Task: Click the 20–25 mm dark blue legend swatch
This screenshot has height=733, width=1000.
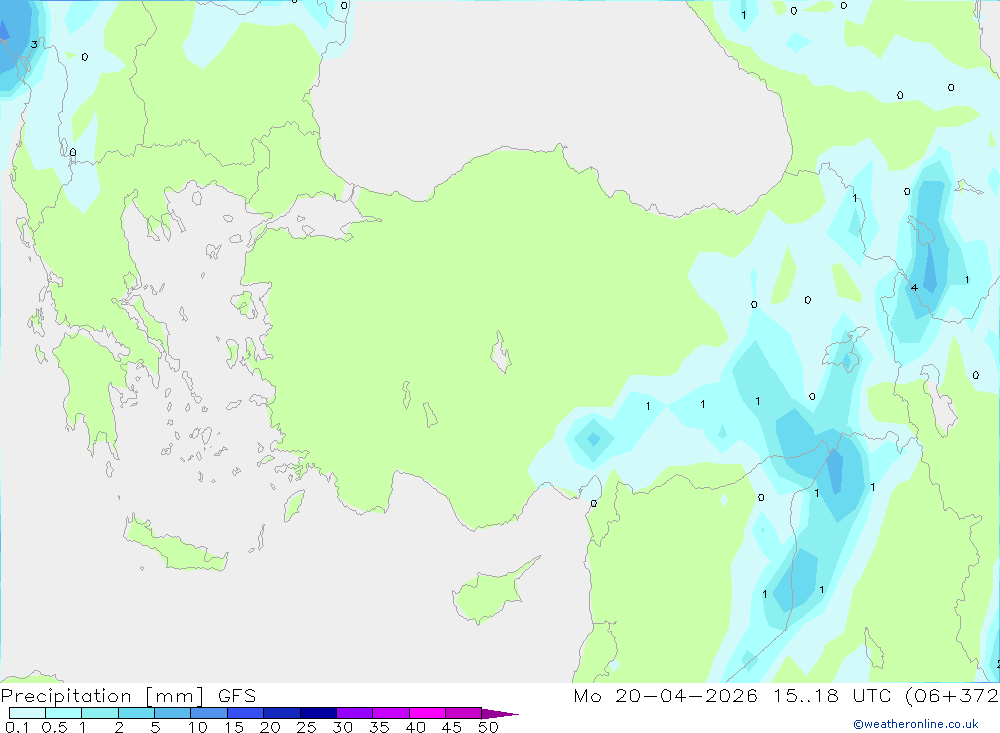Action: 282,713
